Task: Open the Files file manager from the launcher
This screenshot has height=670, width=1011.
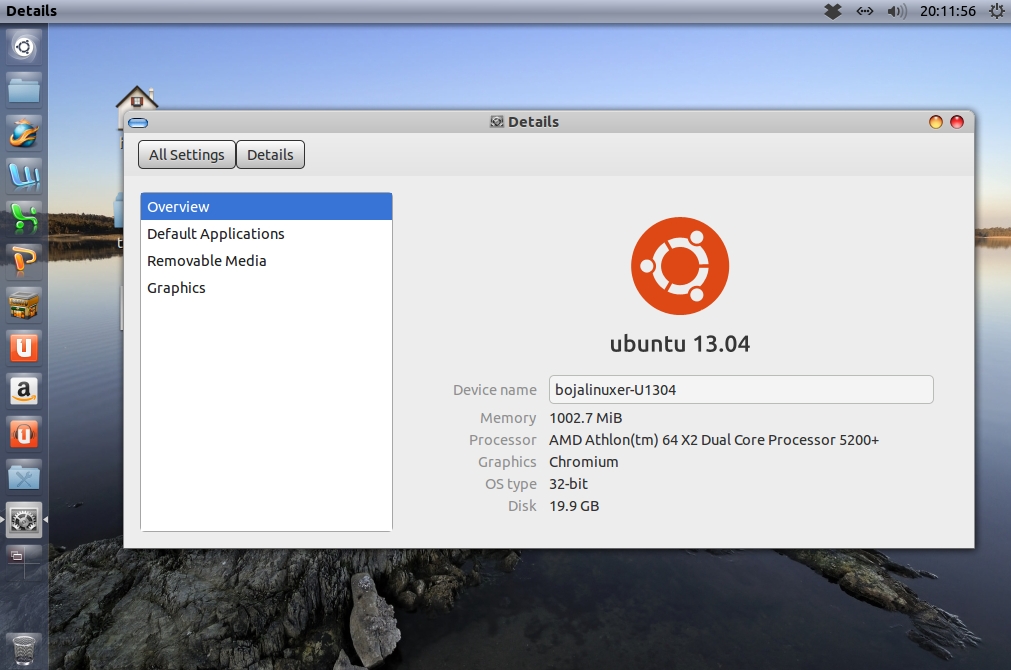Action: tap(22, 89)
